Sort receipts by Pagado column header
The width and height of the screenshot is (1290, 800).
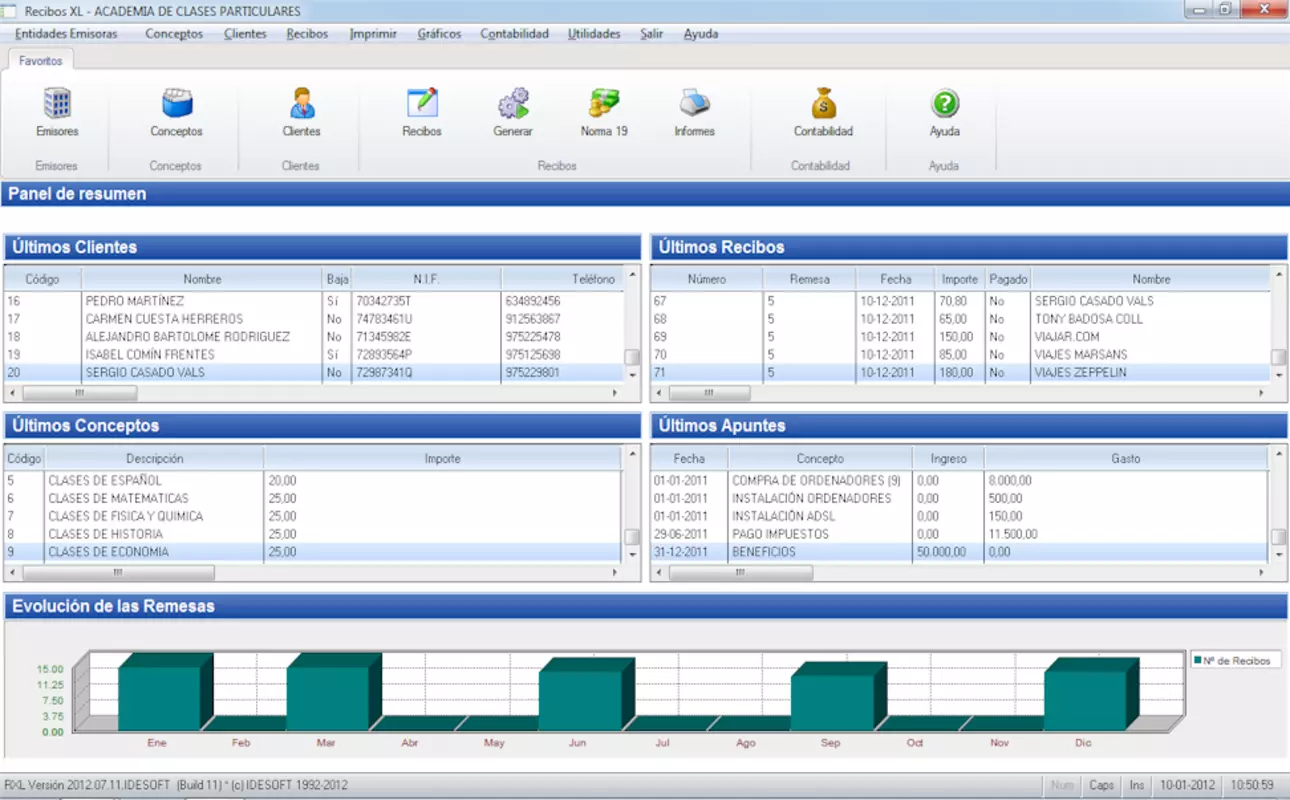tap(1008, 279)
